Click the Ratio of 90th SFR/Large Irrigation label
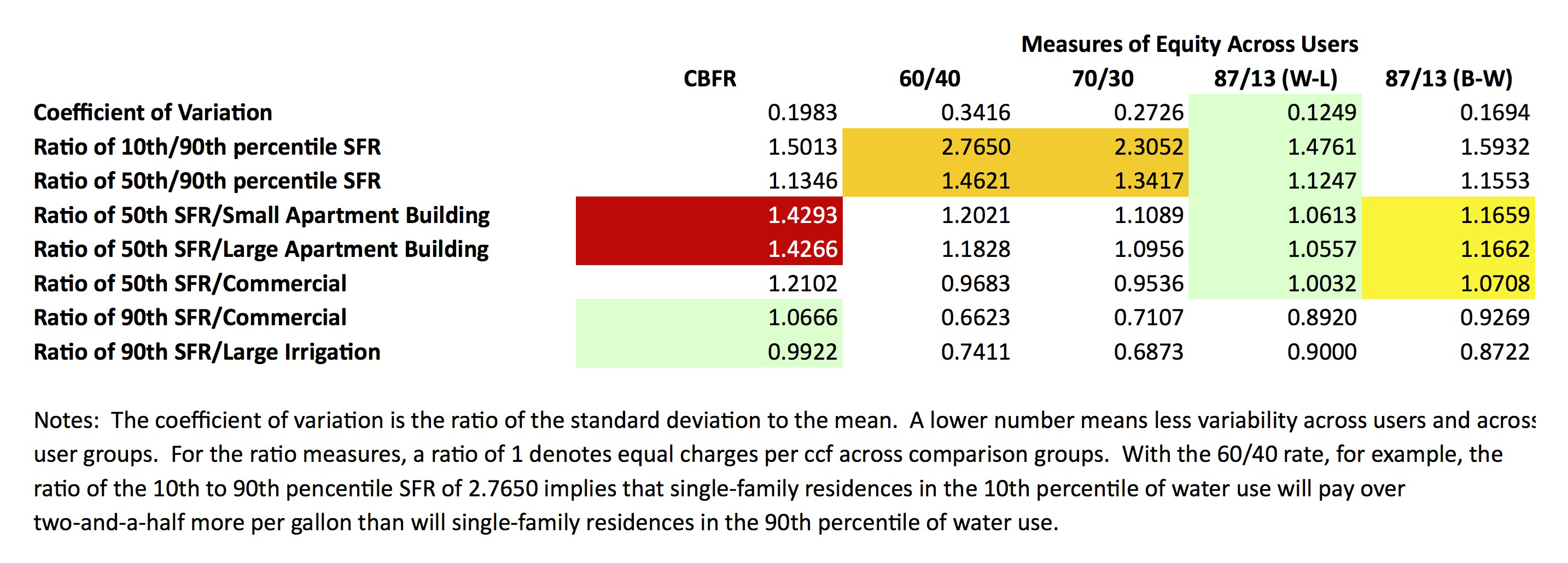The height and width of the screenshot is (563, 1568). click(x=207, y=352)
